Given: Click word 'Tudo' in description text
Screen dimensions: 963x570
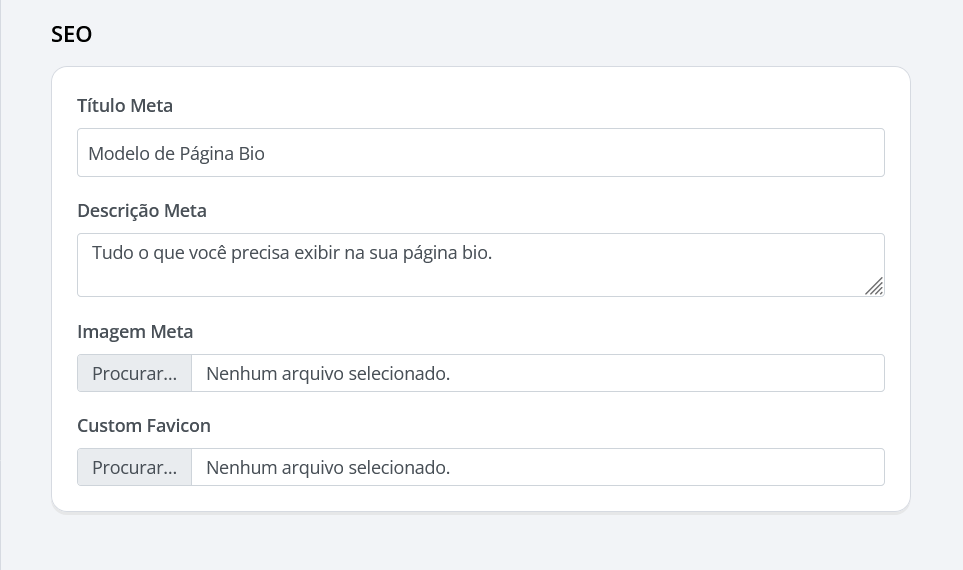Looking at the screenshot, I should click(x=111, y=253).
